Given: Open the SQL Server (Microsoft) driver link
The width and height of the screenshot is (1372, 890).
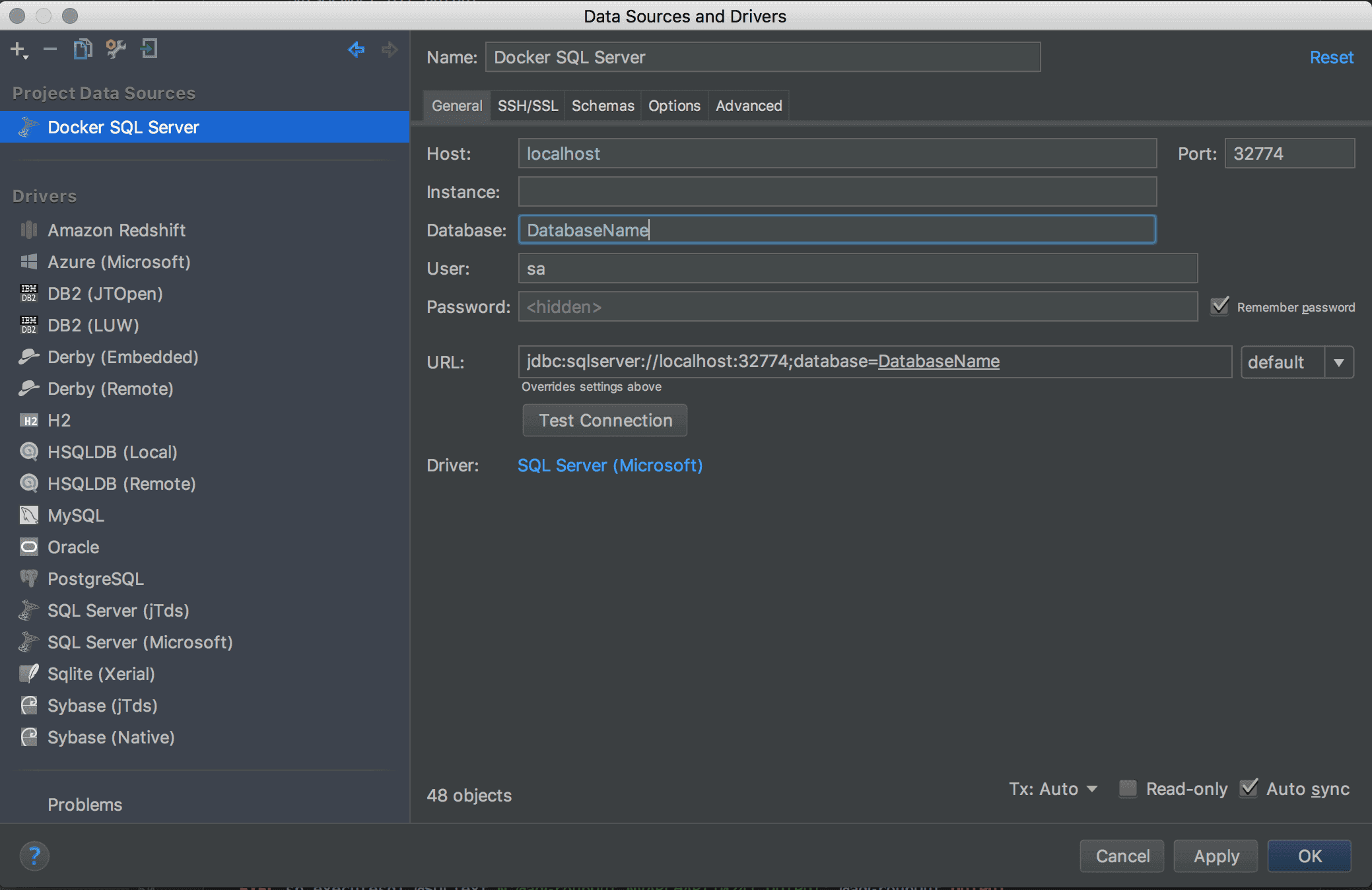Looking at the screenshot, I should tap(610, 465).
